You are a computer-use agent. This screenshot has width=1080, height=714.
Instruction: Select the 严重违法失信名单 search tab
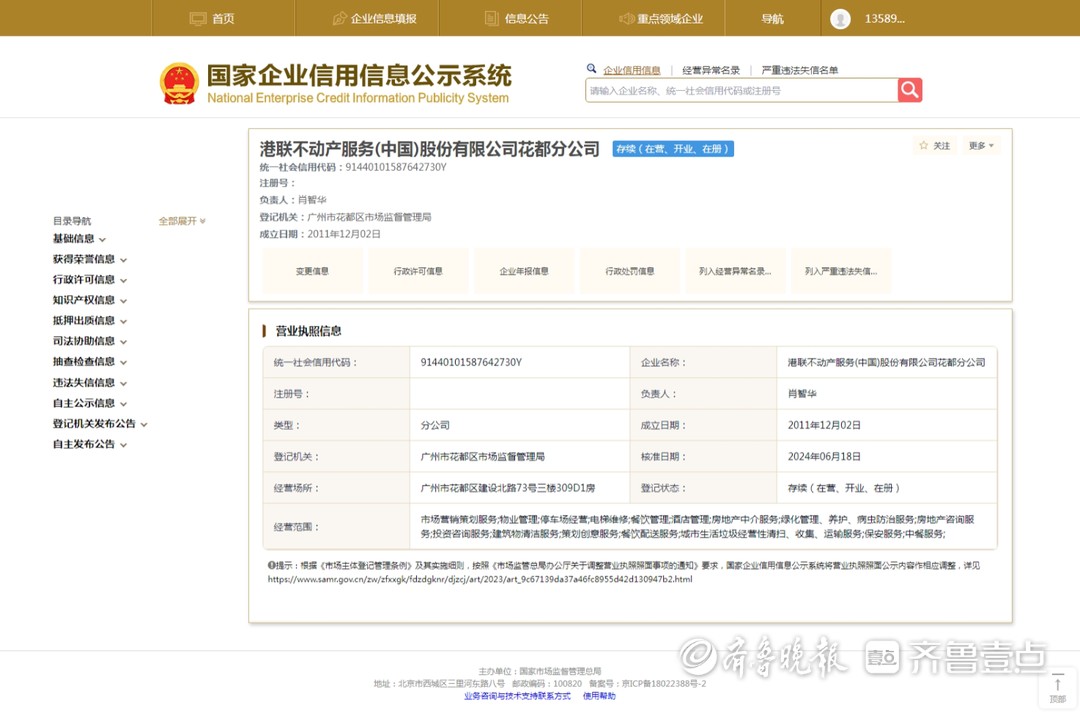click(x=800, y=70)
